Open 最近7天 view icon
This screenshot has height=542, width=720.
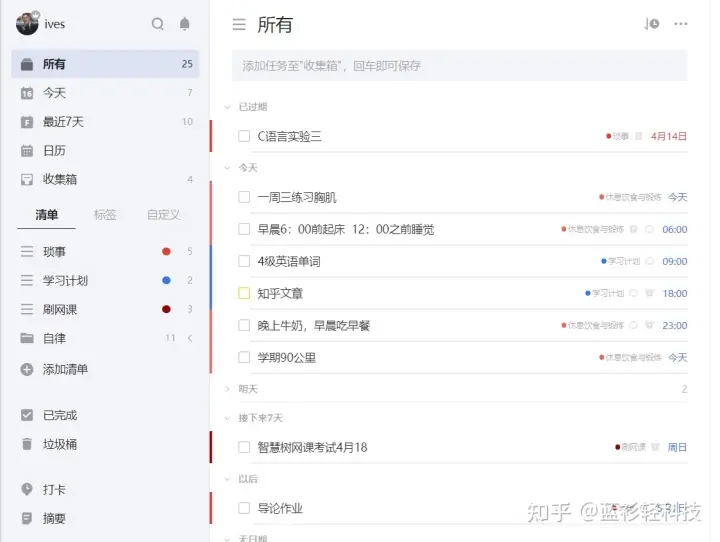tap(27, 122)
